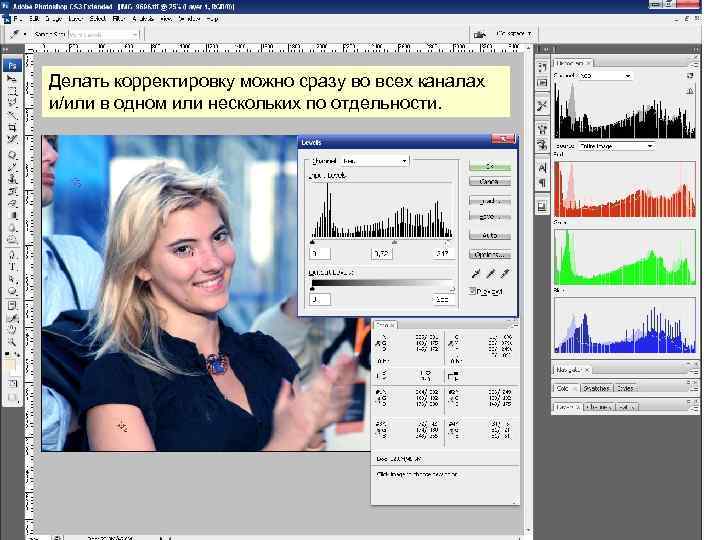
Task: Select the Pen tool
Action: click(x=12, y=255)
